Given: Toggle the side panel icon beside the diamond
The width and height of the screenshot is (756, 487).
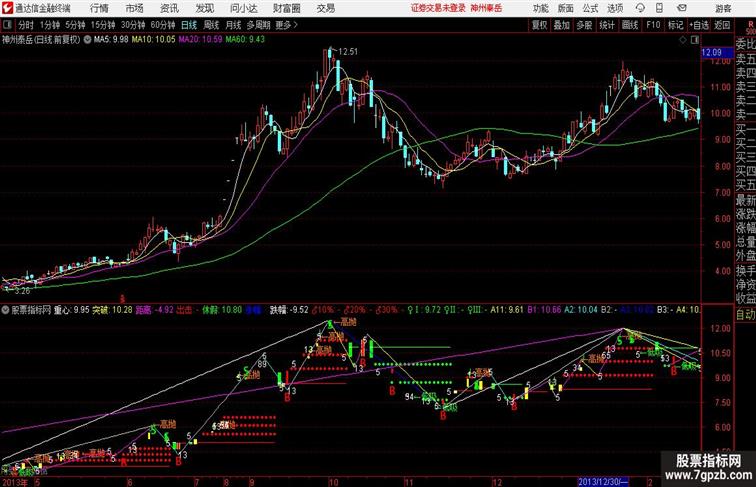Looking at the screenshot, I should pos(695,40).
